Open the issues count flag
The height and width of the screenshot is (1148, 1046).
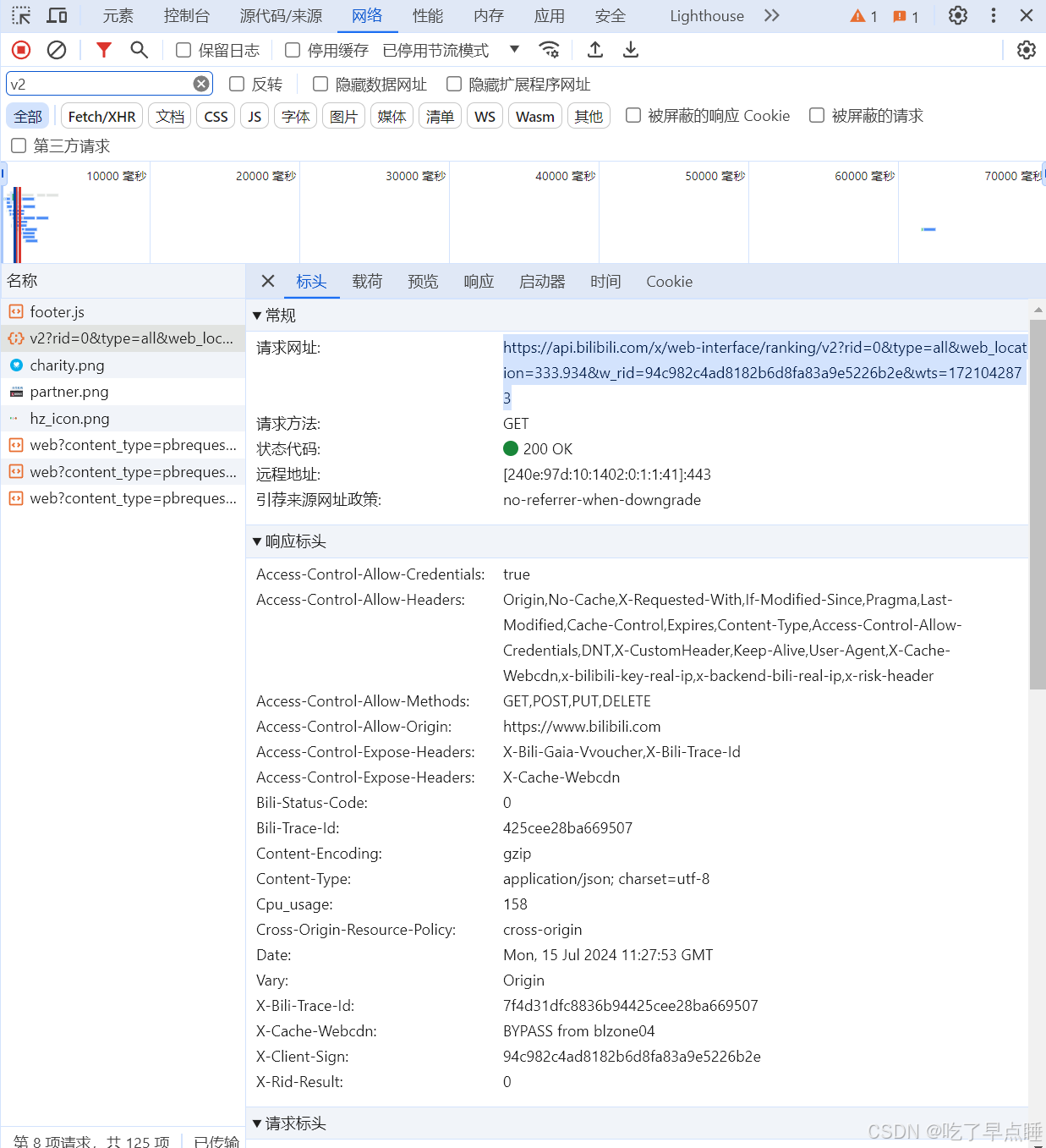click(x=906, y=16)
